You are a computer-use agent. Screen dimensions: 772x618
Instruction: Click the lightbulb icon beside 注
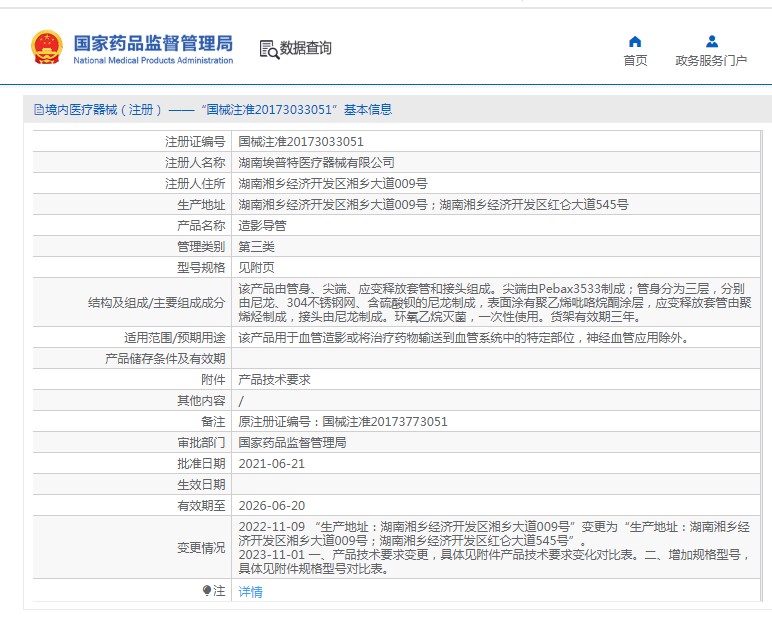coord(207,591)
